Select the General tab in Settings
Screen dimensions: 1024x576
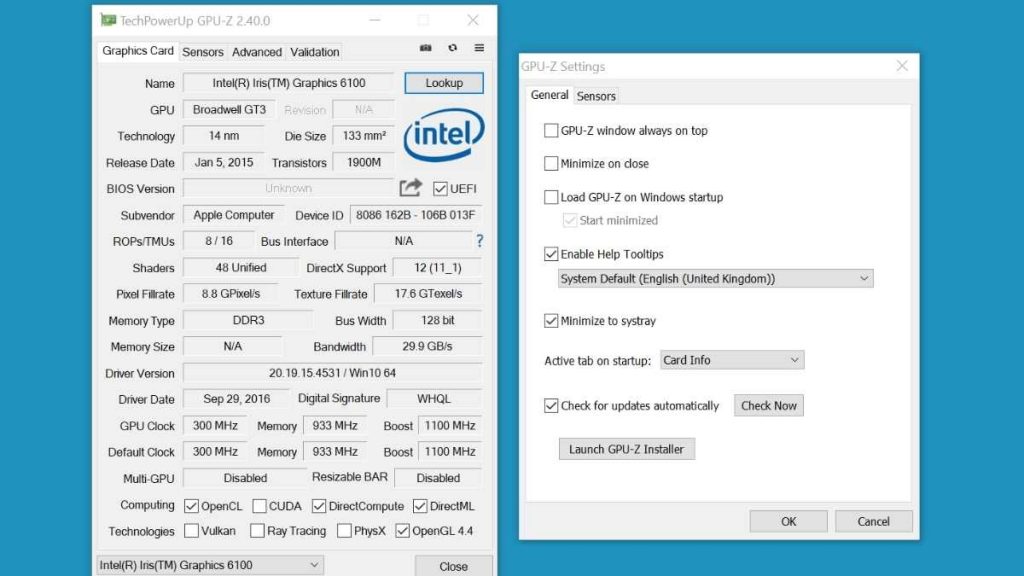point(549,95)
